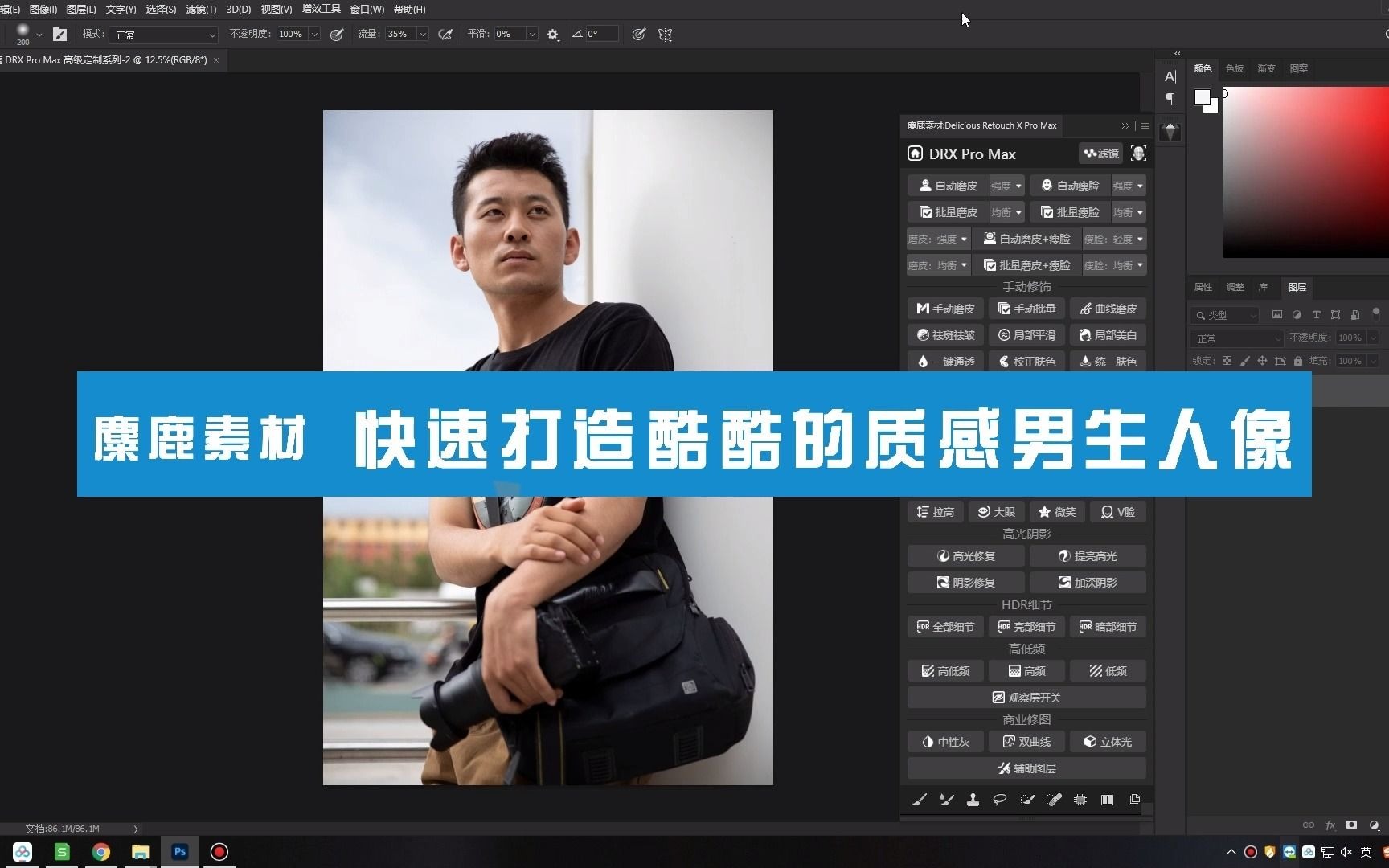The width and height of the screenshot is (1389, 868).
Task: Click the 全部细节 HDR button
Action: point(944,626)
